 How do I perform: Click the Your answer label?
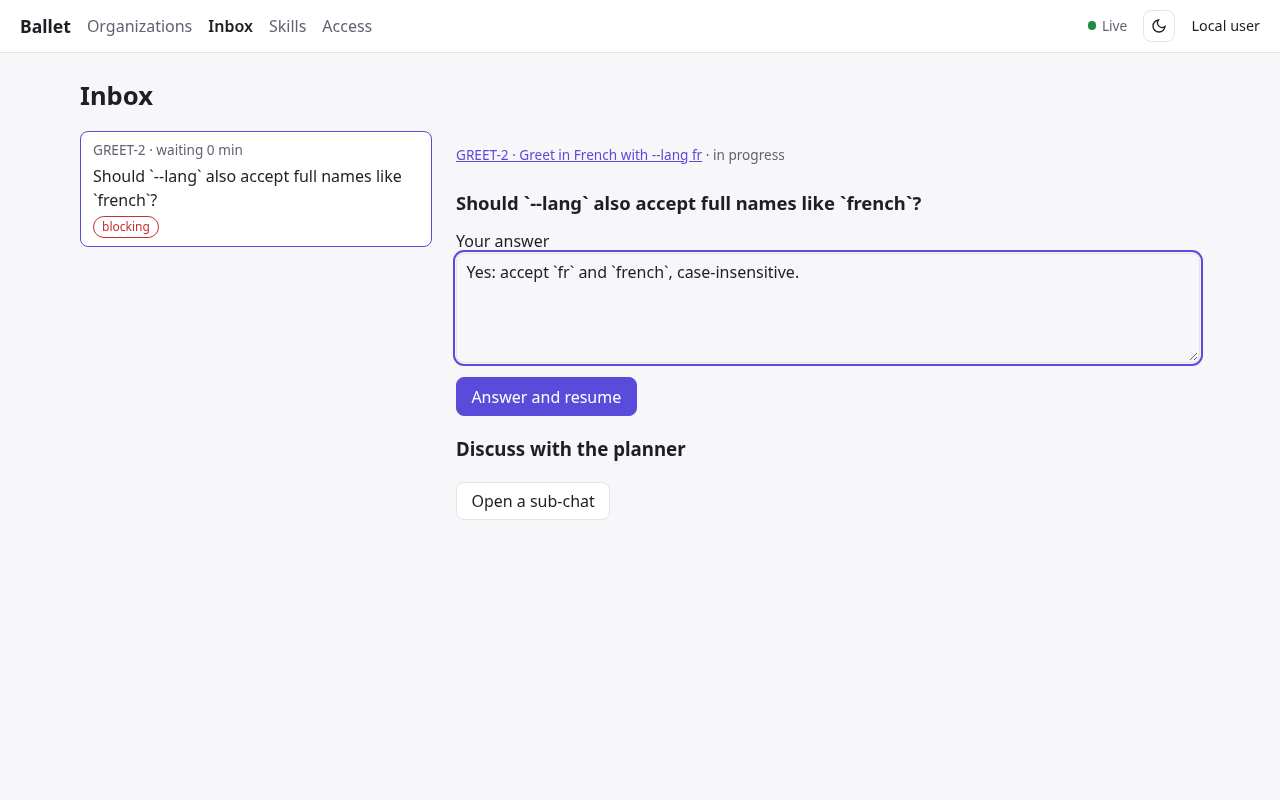(502, 241)
